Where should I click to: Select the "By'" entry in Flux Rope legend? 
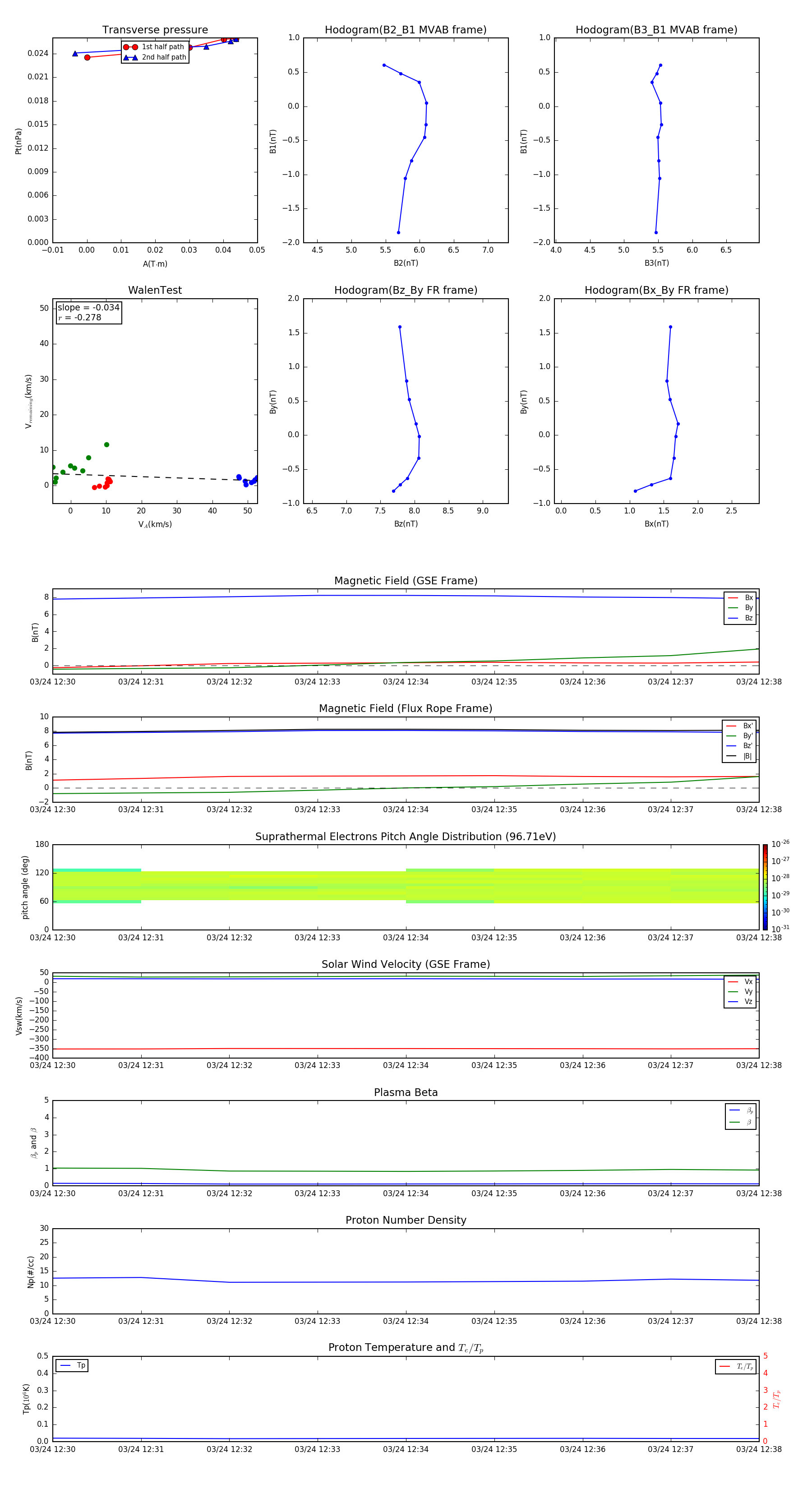tap(740, 736)
